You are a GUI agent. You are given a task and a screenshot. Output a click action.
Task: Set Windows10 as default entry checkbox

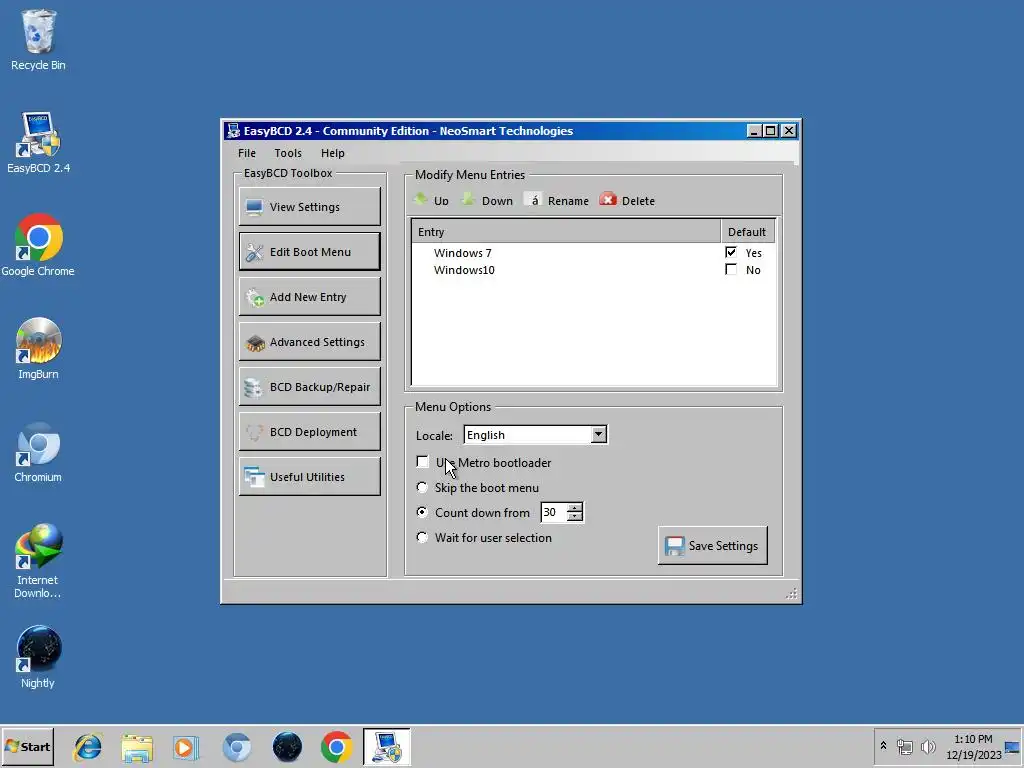pos(731,269)
